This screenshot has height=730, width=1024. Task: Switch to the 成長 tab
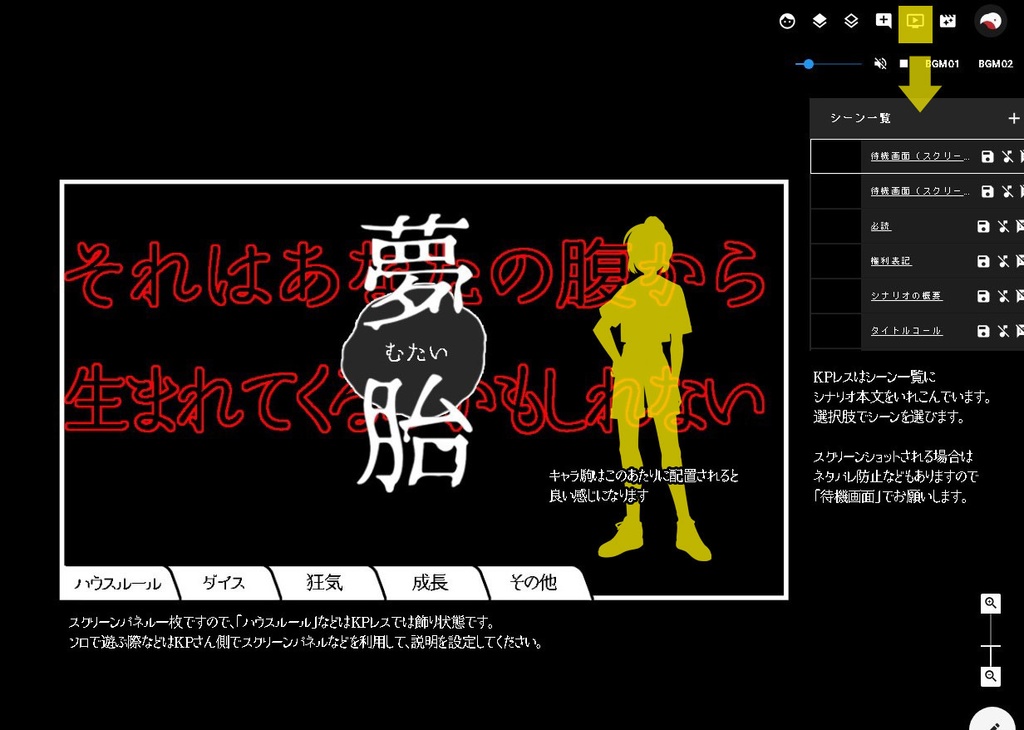tap(430, 583)
